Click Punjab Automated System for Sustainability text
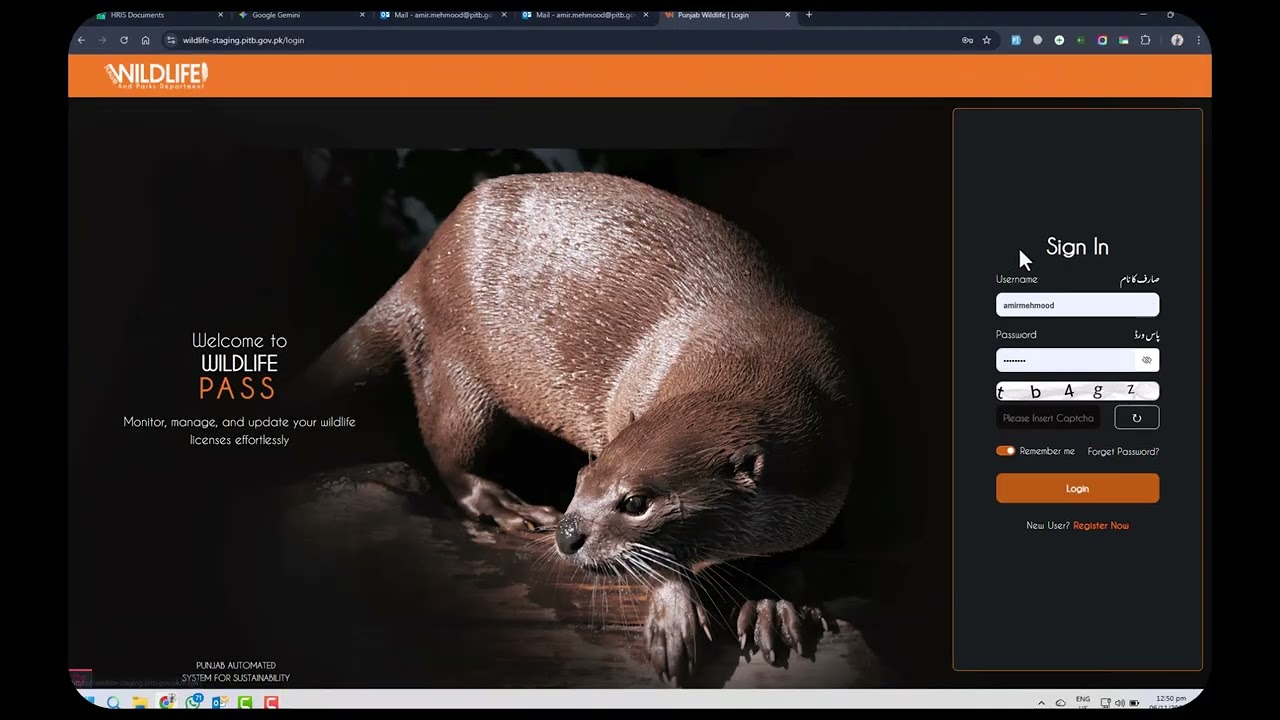 236,672
